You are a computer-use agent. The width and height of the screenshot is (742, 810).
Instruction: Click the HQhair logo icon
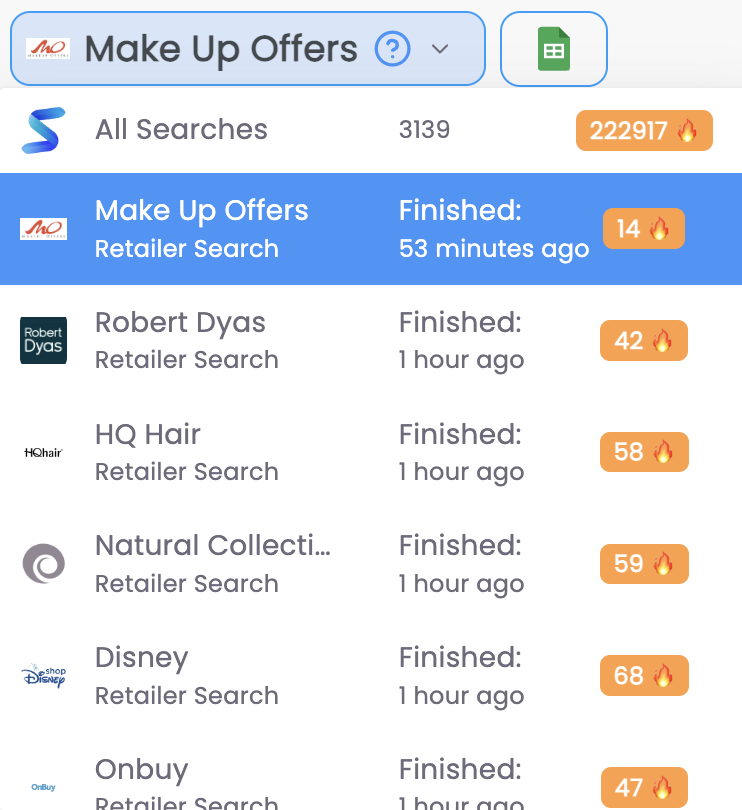(x=43, y=453)
